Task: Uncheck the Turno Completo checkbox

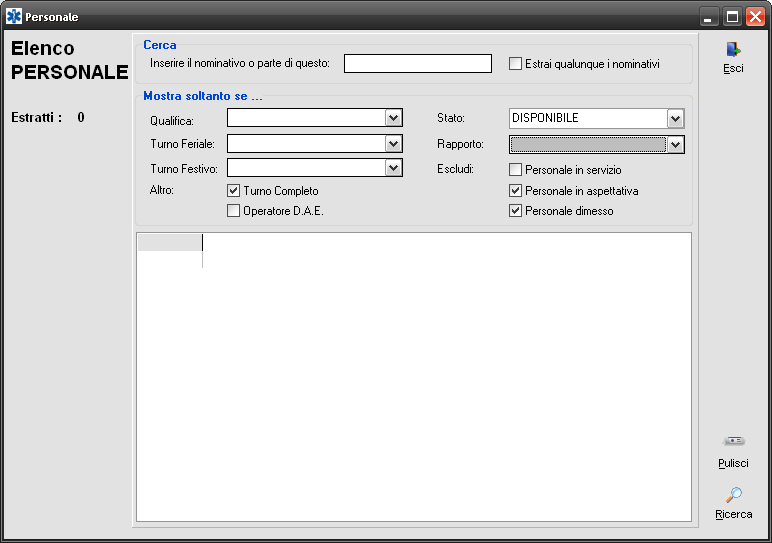Action: click(234, 191)
